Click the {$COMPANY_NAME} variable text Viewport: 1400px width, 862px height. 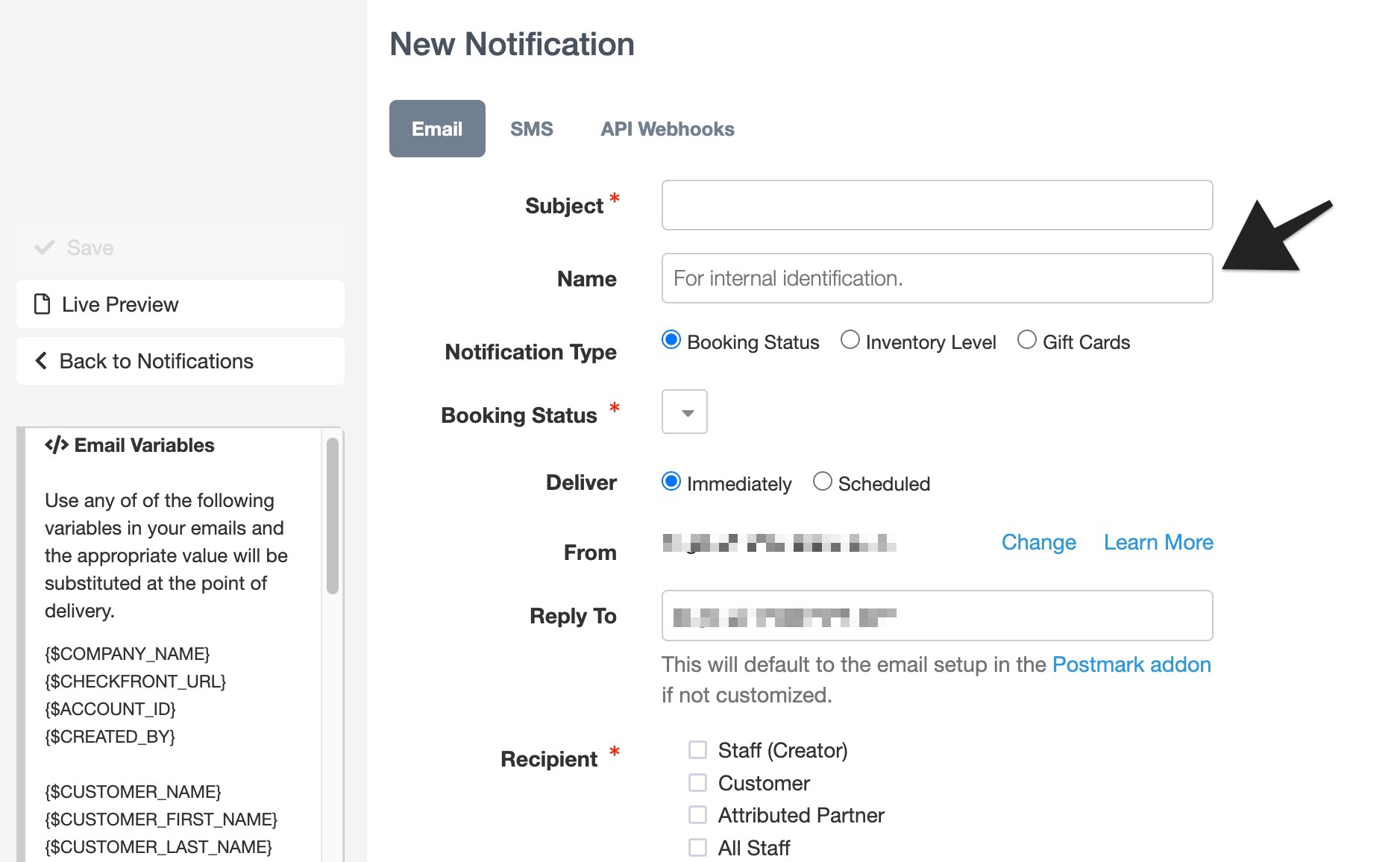click(128, 654)
